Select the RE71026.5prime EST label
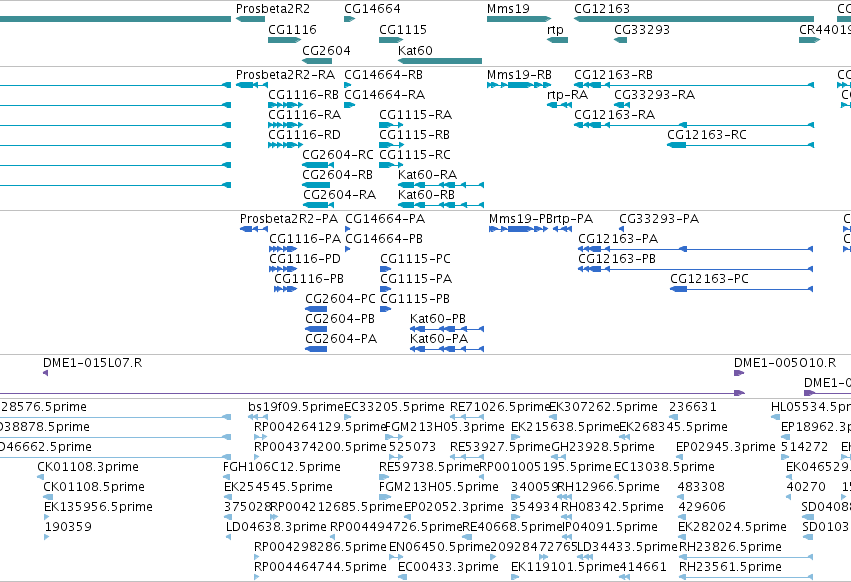This screenshot has width=851, height=582. coord(500,407)
